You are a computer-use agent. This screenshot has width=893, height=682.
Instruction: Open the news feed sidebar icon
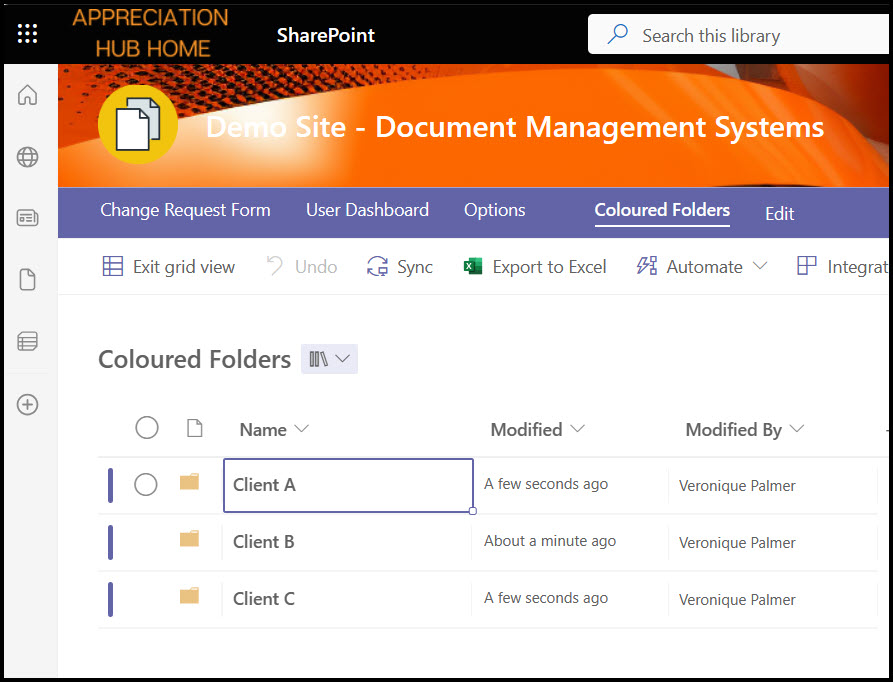28,219
